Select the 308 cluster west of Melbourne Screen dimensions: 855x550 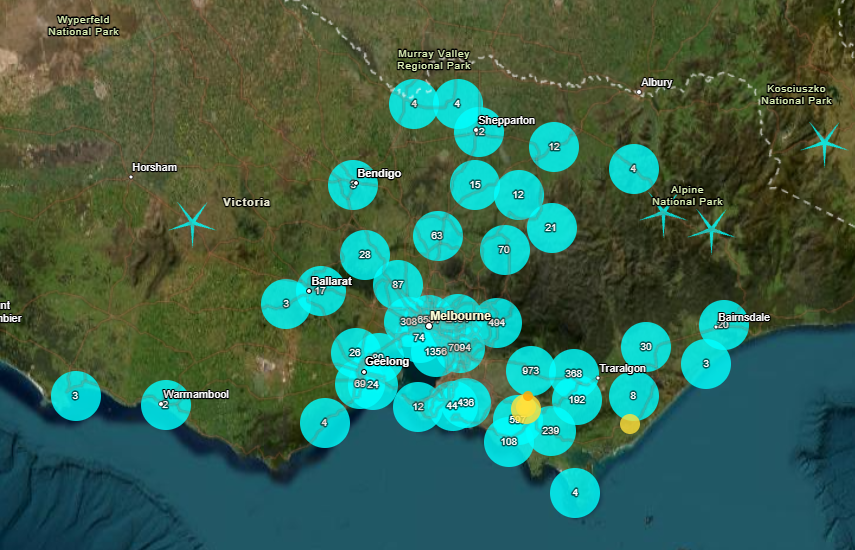pyautogui.click(x=408, y=322)
